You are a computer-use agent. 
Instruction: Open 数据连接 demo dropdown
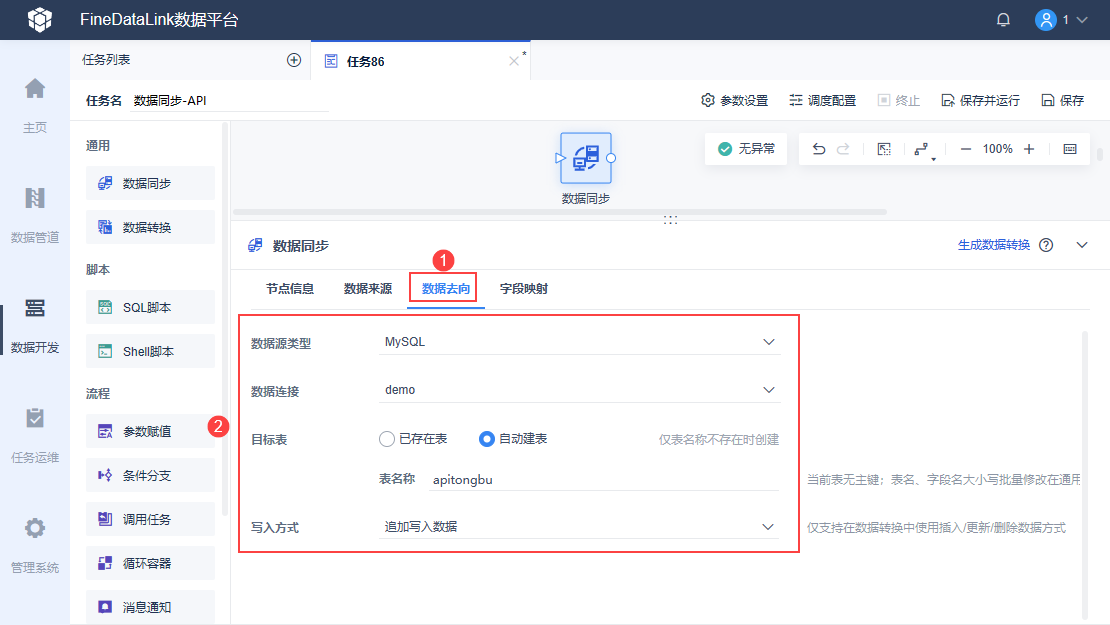point(579,390)
